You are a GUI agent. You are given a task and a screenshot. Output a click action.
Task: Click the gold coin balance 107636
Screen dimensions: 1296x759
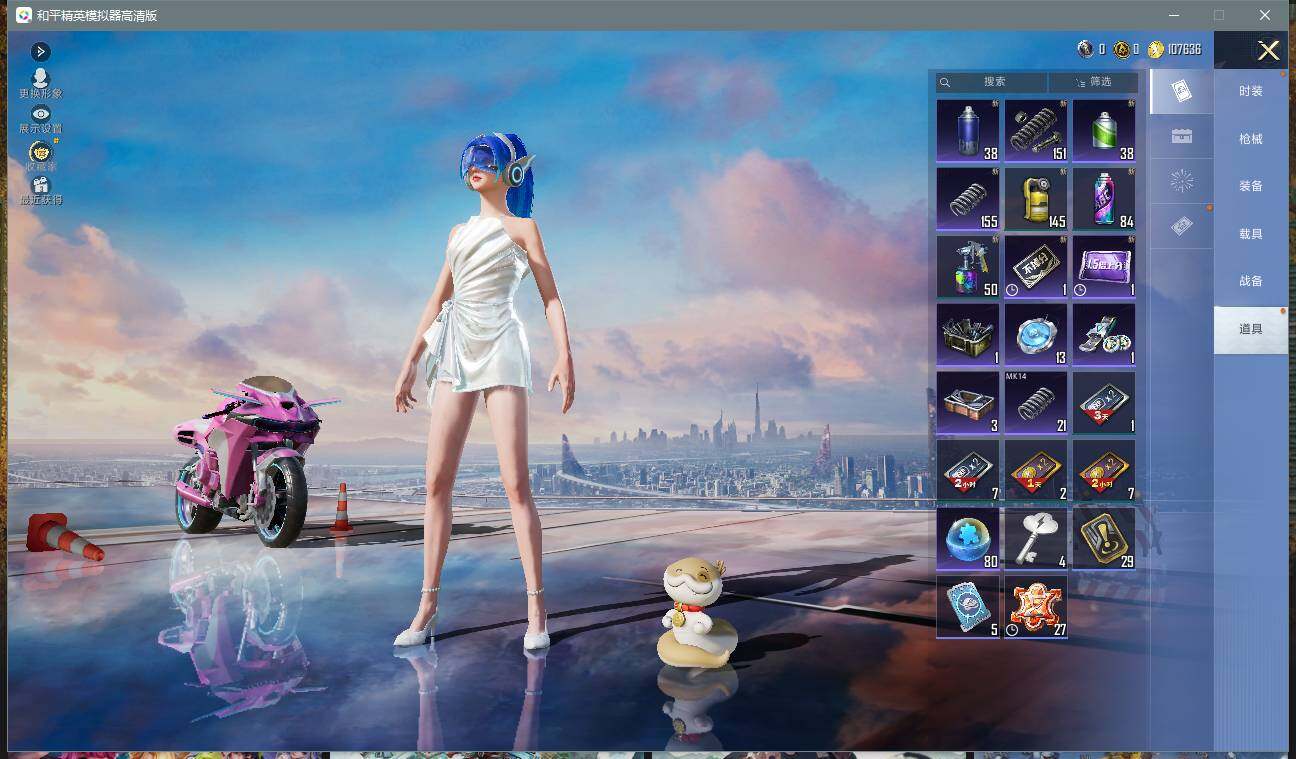tap(1175, 50)
